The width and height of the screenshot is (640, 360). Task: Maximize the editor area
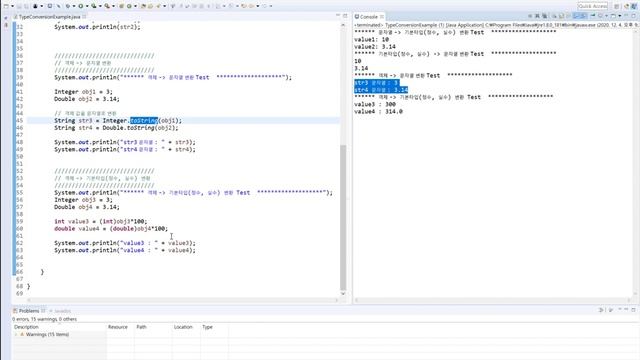pyautogui.click(x=345, y=16)
